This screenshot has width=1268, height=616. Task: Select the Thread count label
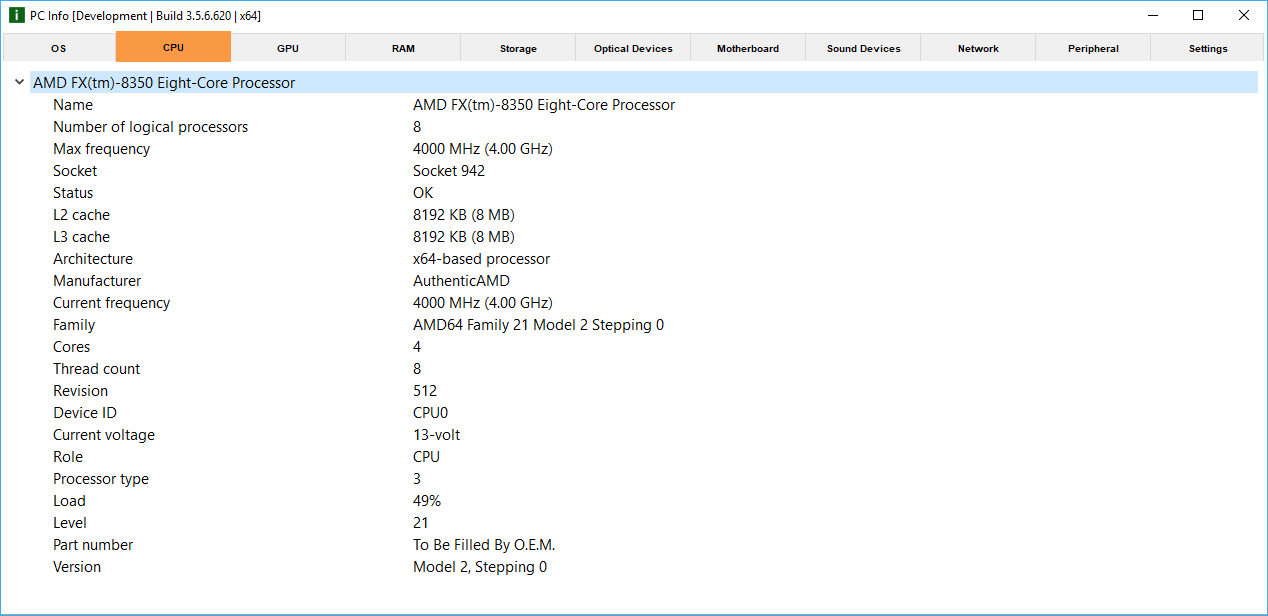pyautogui.click(x=96, y=369)
